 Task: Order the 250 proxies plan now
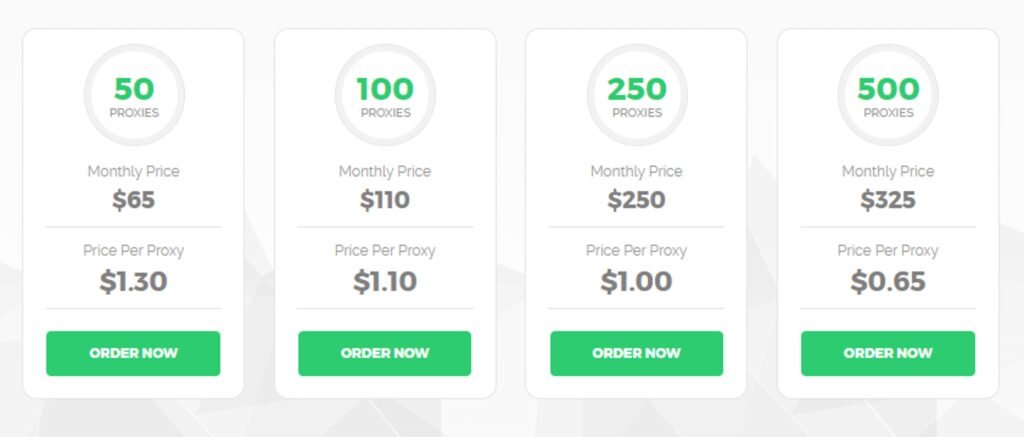tap(637, 353)
